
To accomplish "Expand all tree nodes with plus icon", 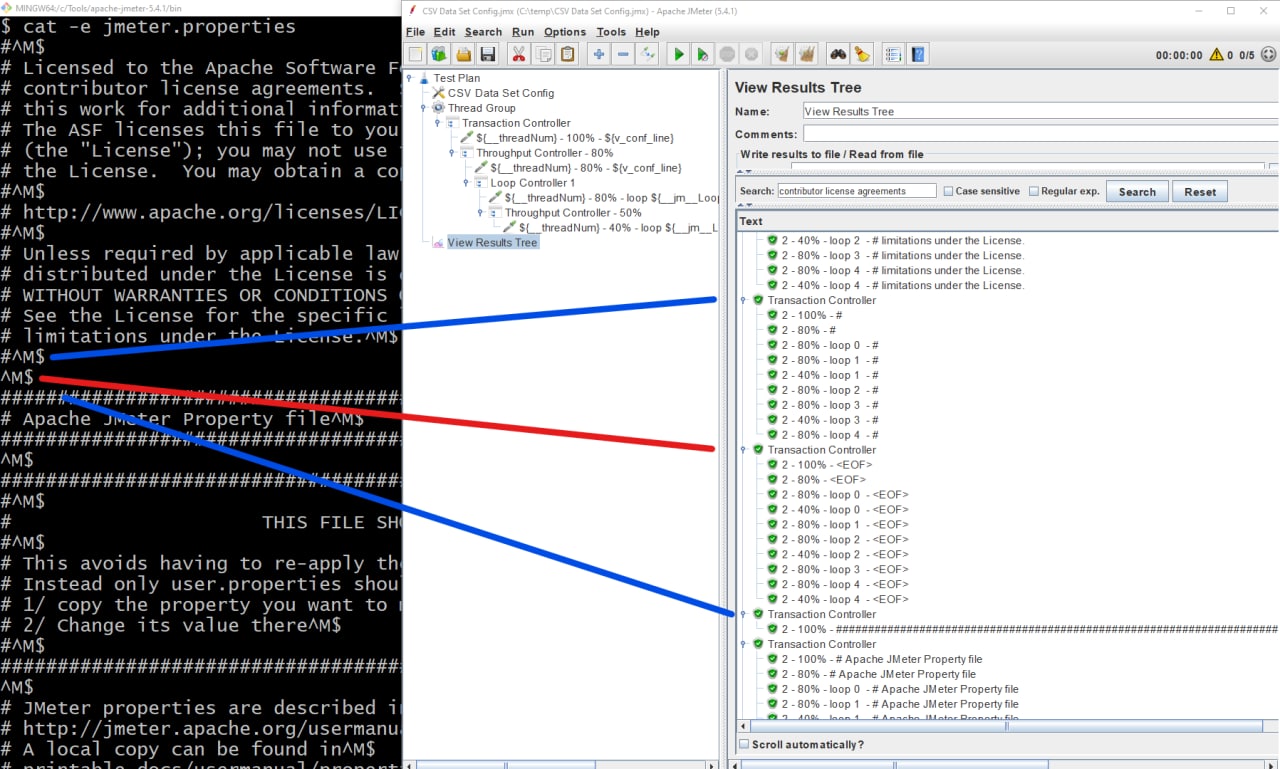I will pyautogui.click(x=598, y=54).
